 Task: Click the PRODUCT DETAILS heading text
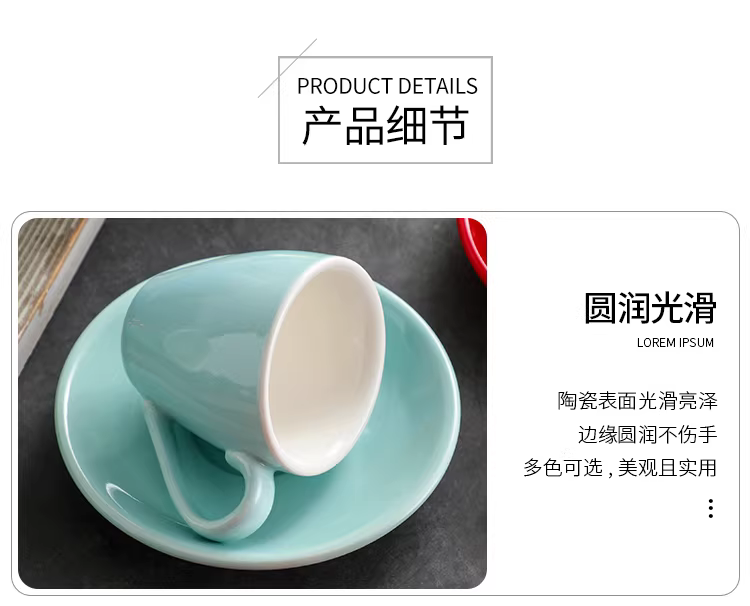pos(387,86)
